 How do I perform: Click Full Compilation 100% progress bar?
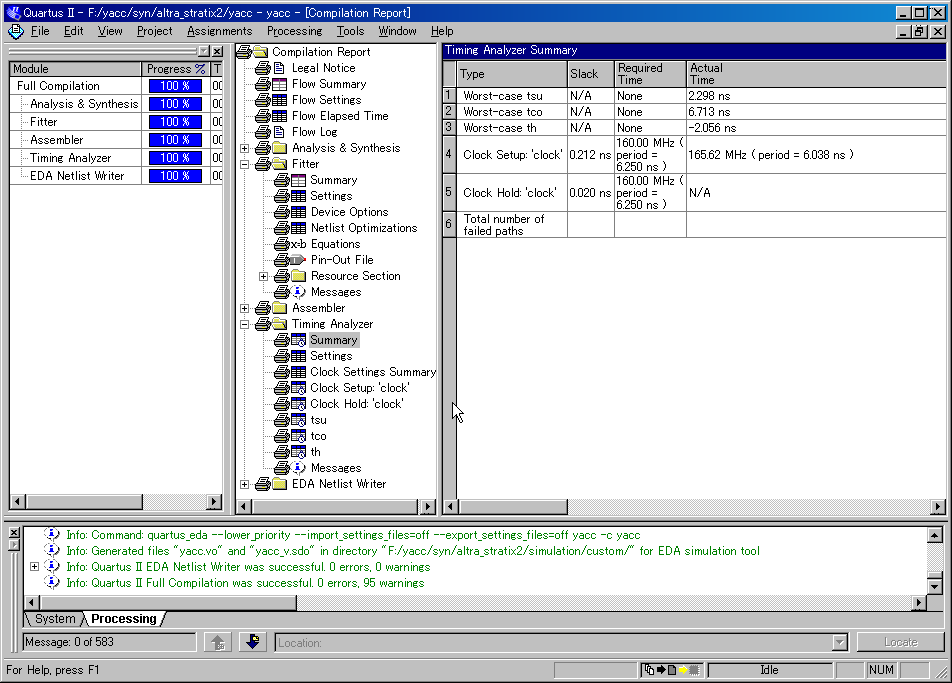coord(176,86)
